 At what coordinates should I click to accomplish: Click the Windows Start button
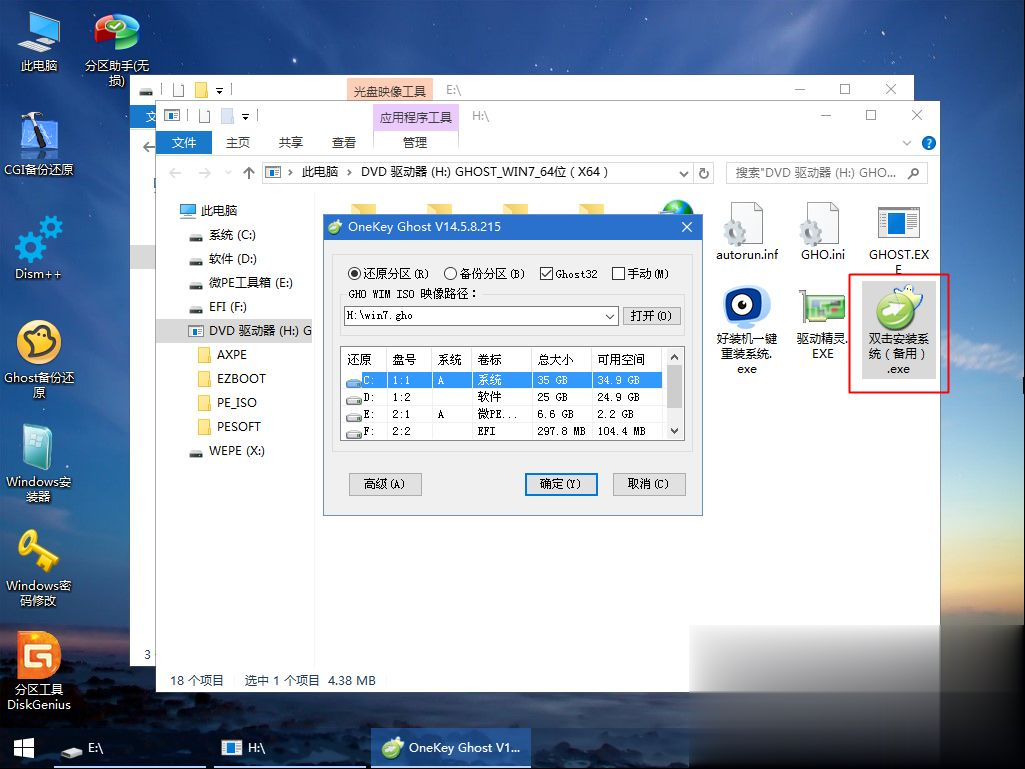(x=24, y=748)
